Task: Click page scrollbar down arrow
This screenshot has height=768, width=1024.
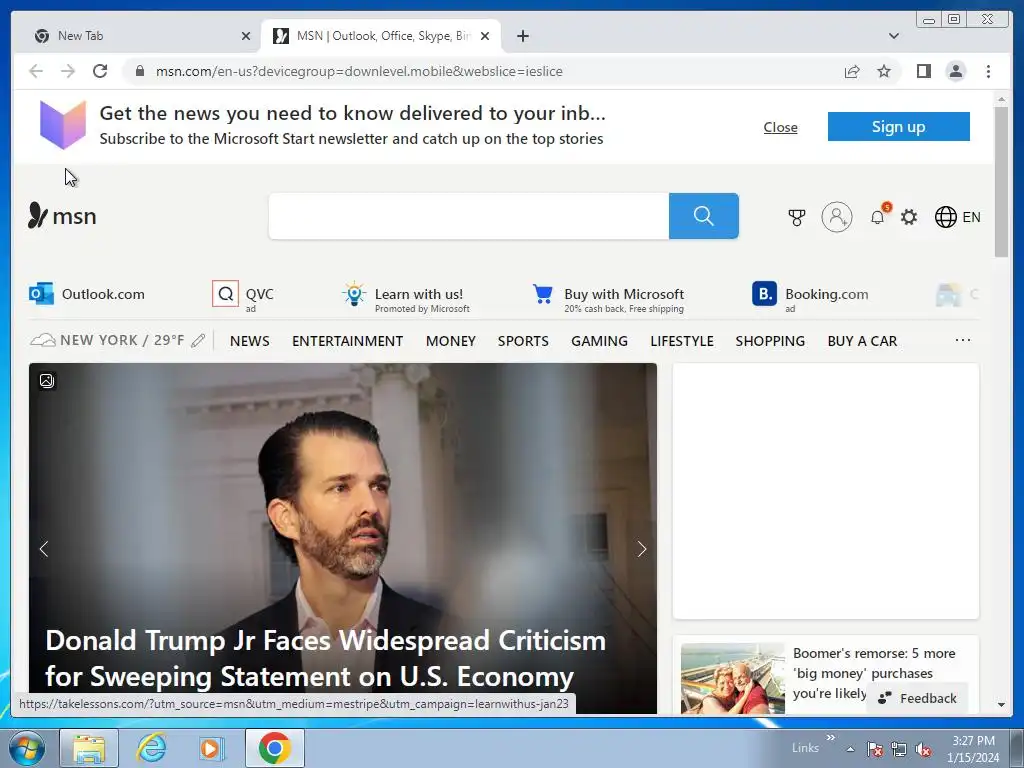Action: tap(1001, 705)
